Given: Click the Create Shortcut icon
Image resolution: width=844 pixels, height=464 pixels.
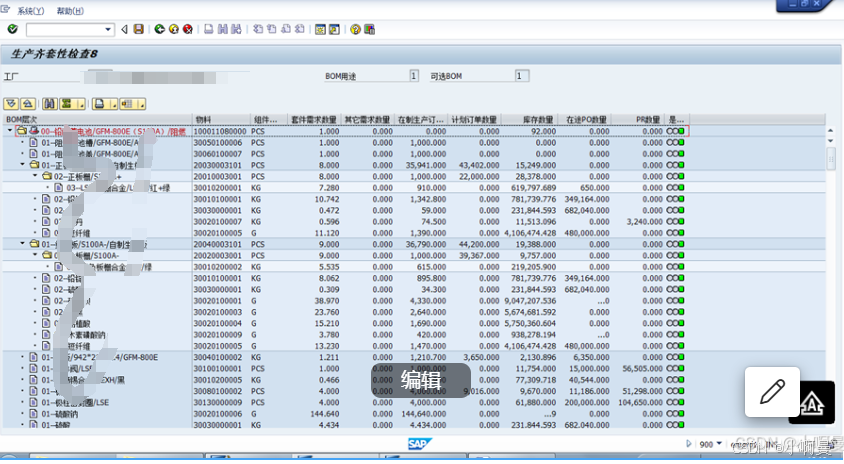Looking at the screenshot, I should (334, 29).
